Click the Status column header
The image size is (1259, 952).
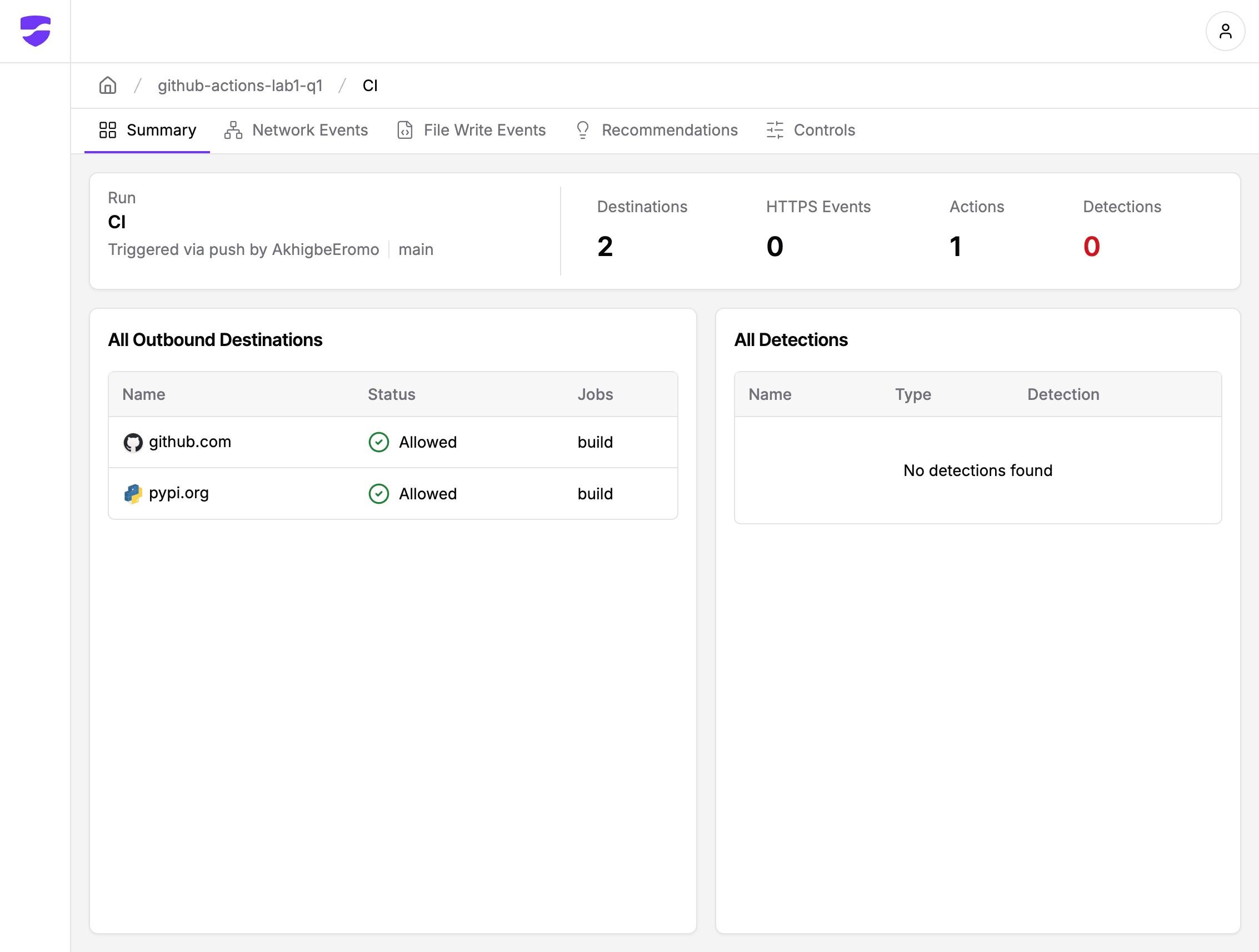[x=392, y=394]
